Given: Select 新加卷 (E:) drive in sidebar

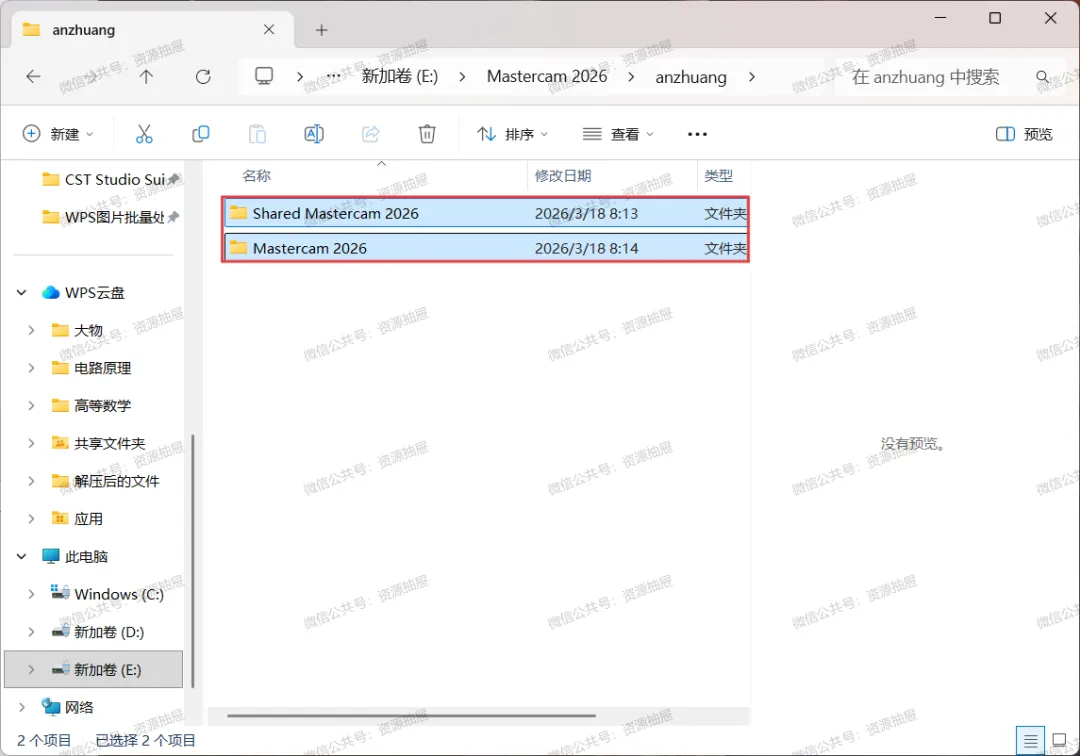Looking at the screenshot, I should tap(94, 669).
